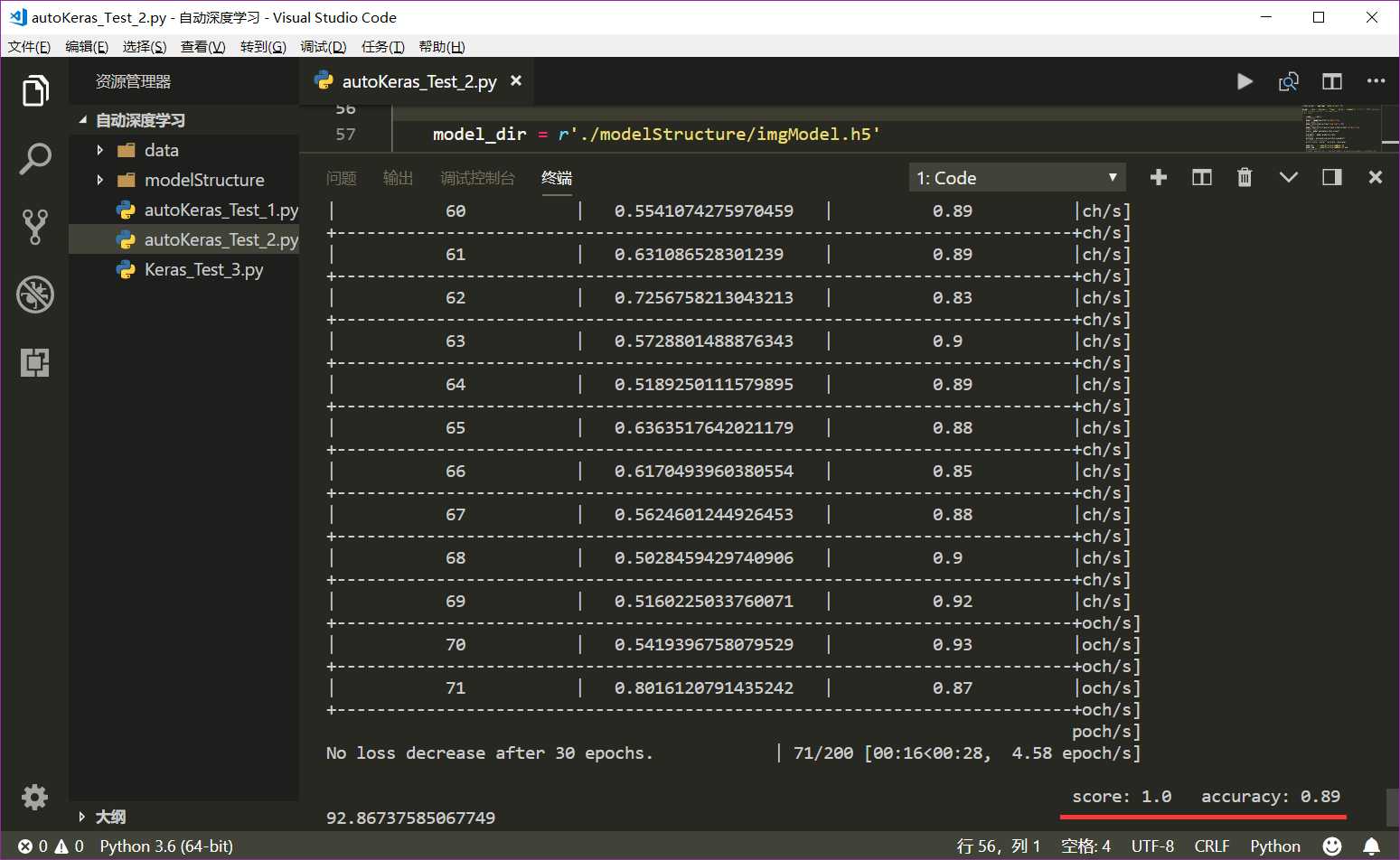Change line ending via CRLF
The height and width of the screenshot is (860, 1400).
[1212, 846]
